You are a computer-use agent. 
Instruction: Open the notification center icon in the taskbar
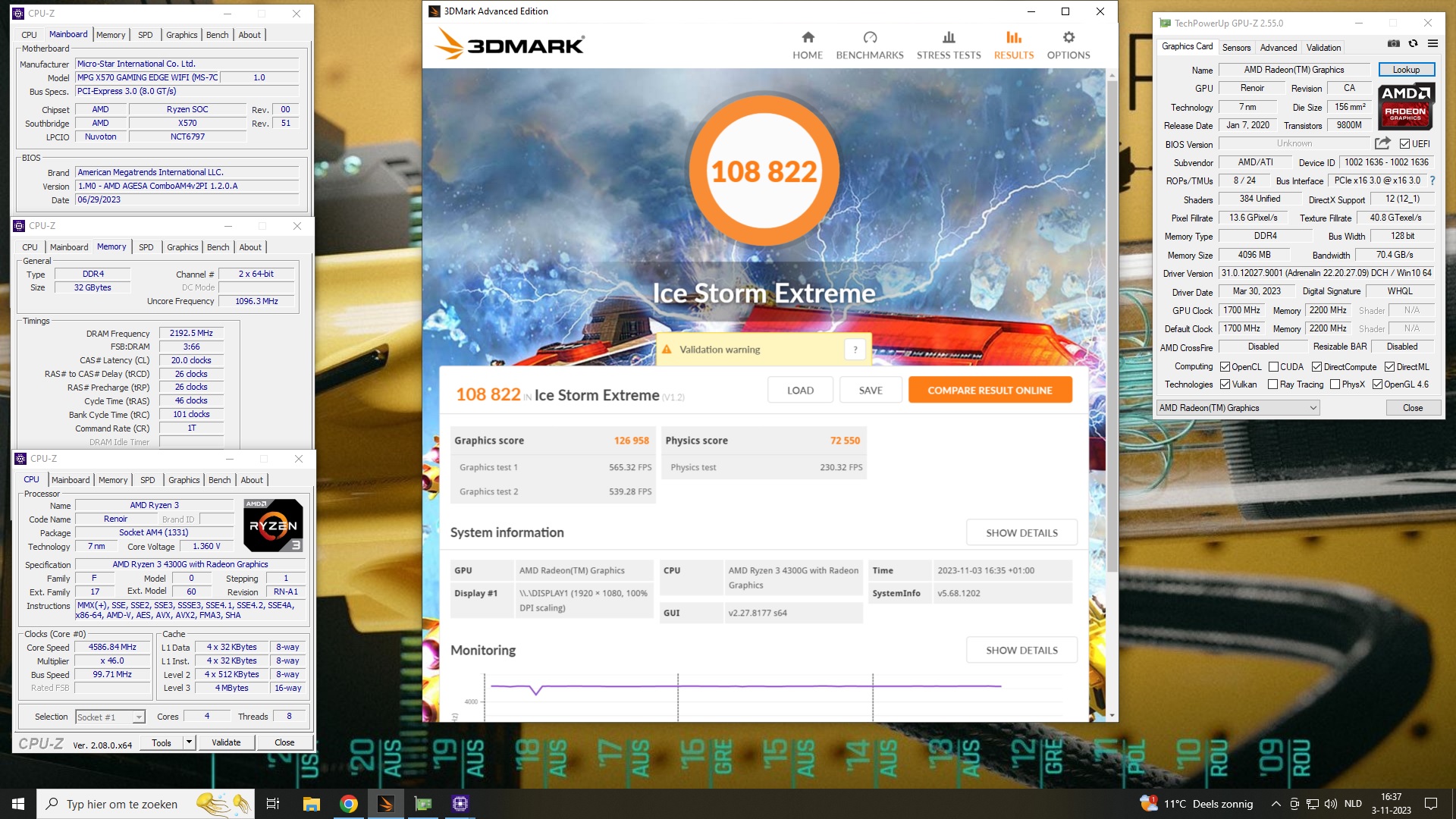[1431, 804]
